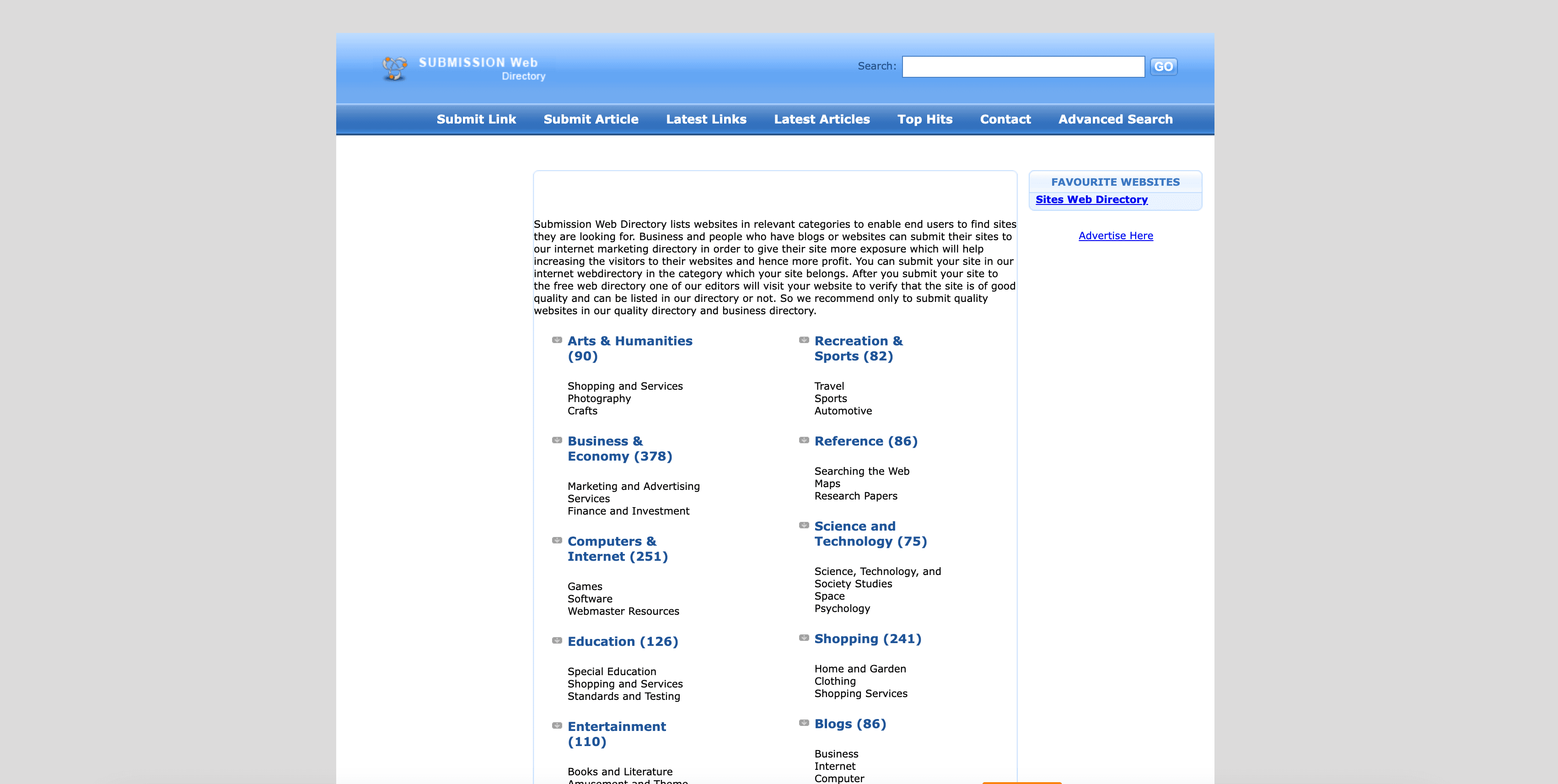Select Research Papers subcategory
The width and height of the screenshot is (1558, 784).
pos(855,496)
